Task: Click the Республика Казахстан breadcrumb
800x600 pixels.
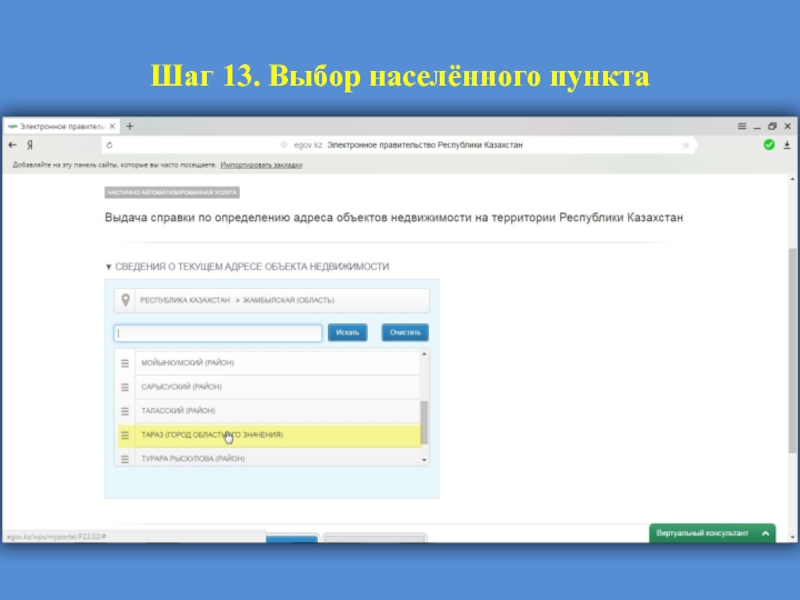Action: tap(185, 300)
